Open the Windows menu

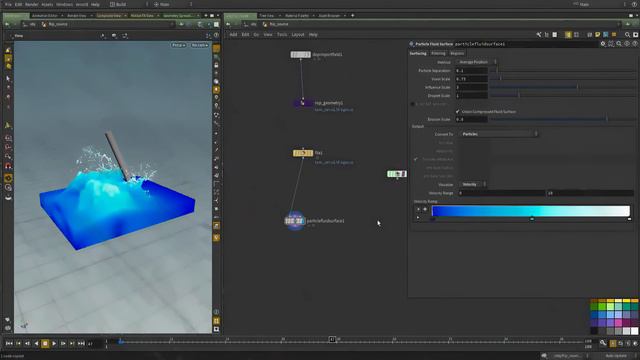(x=64, y=4)
